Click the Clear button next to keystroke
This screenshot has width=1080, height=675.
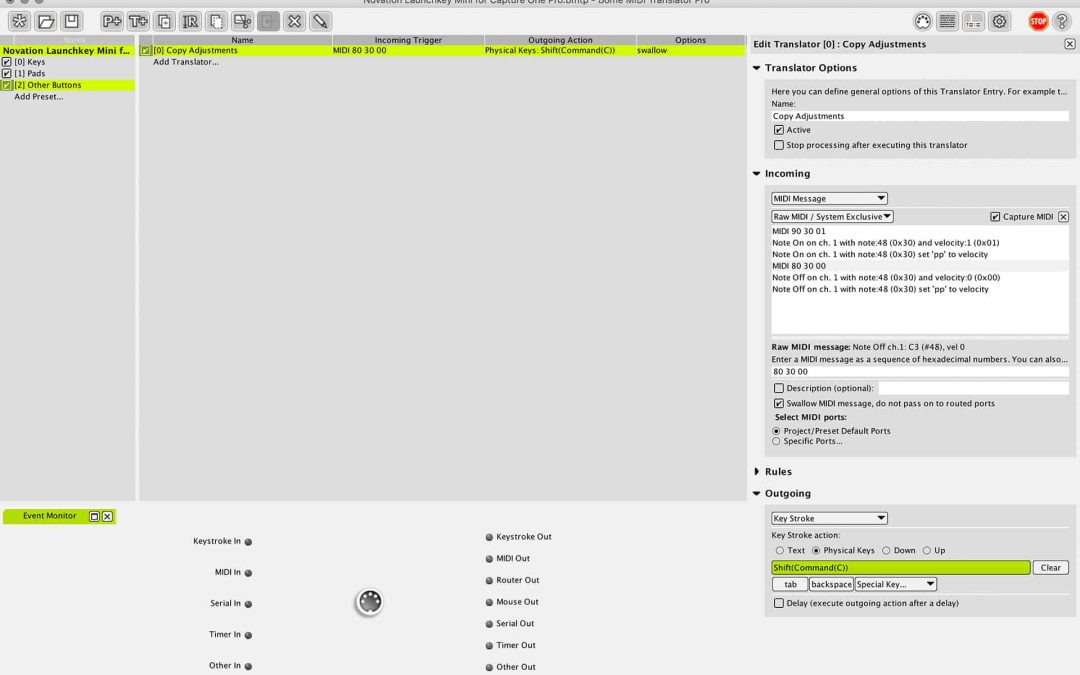click(1050, 567)
